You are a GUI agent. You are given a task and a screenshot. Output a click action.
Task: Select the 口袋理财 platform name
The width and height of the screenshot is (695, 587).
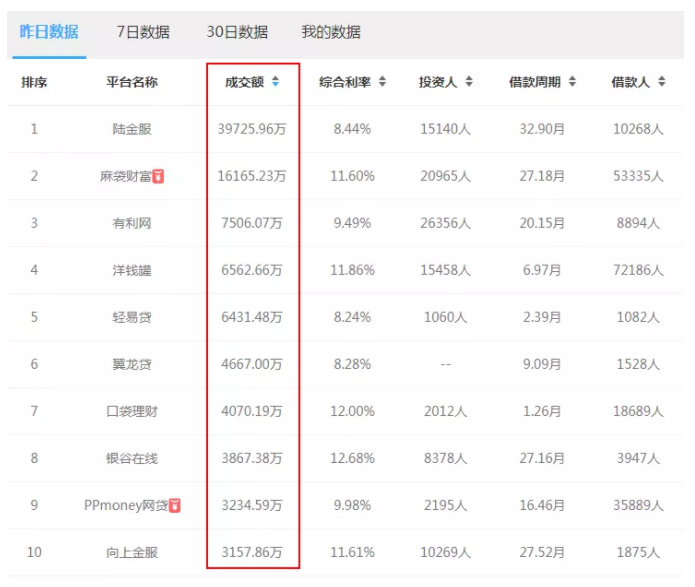[132, 411]
